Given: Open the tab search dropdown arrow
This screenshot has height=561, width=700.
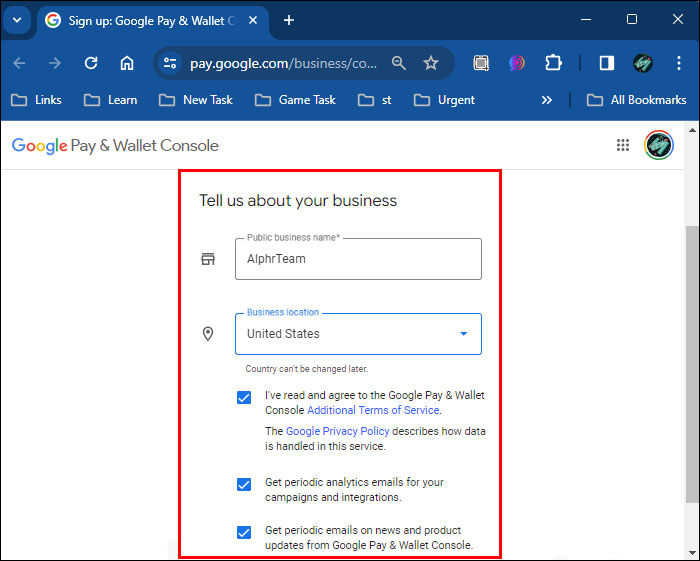Looking at the screenshot, I should pos(17,20).
